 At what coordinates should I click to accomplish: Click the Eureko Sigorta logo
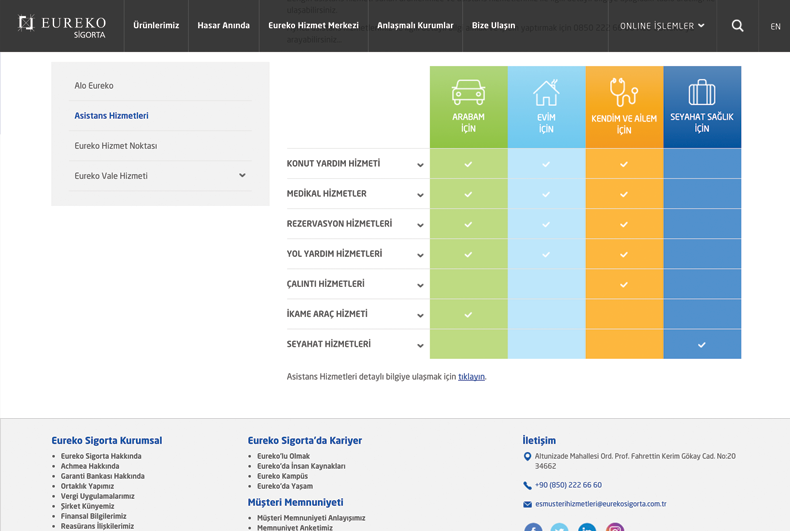(62, 26)
